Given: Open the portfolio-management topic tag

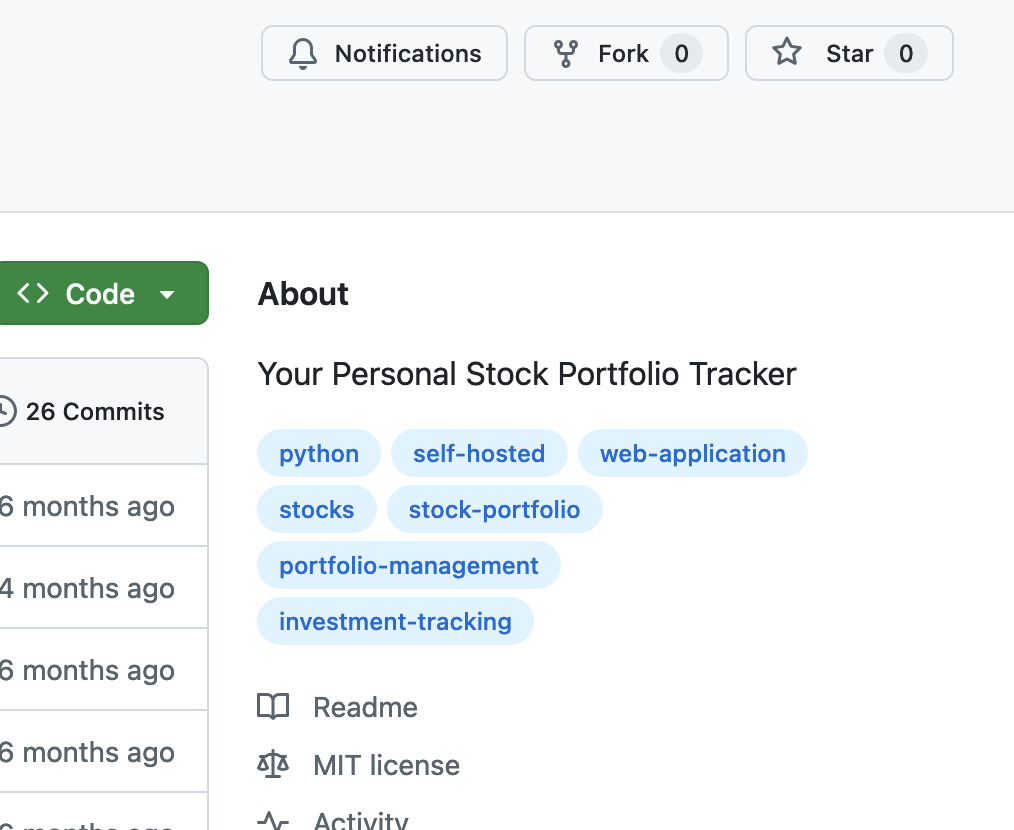Looking at the screenshot, I should click(x=409, y=565).
